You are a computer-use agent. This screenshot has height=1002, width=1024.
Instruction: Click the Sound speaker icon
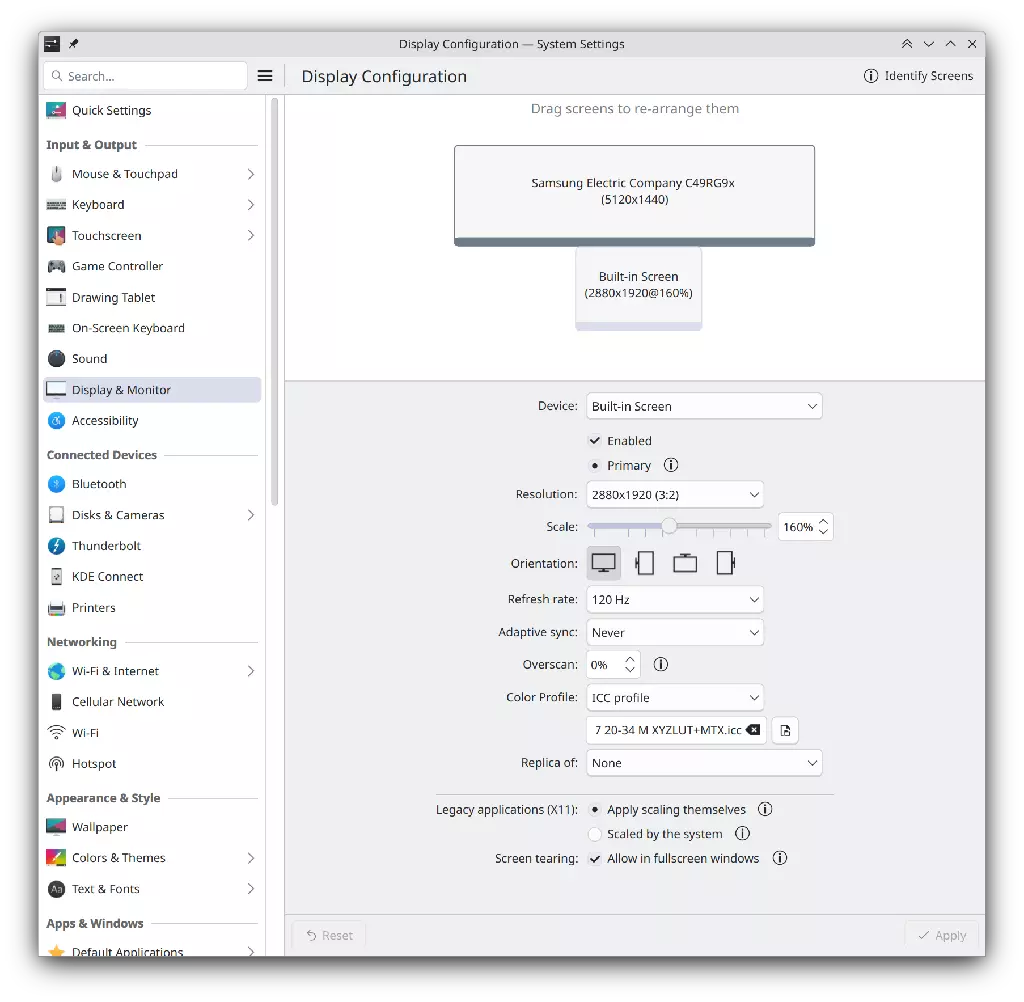click(57, 359)
